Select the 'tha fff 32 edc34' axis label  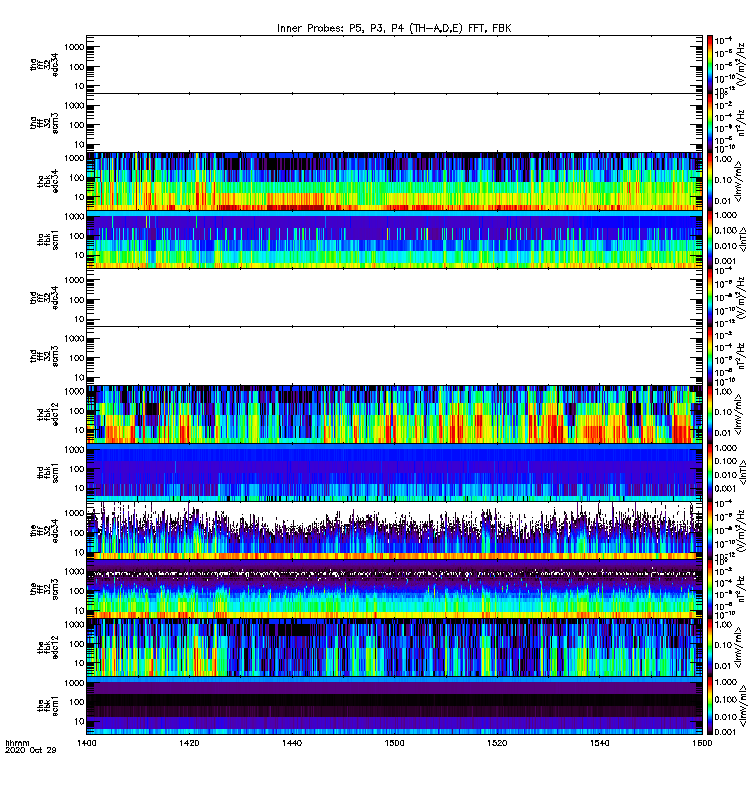[44, 64]
